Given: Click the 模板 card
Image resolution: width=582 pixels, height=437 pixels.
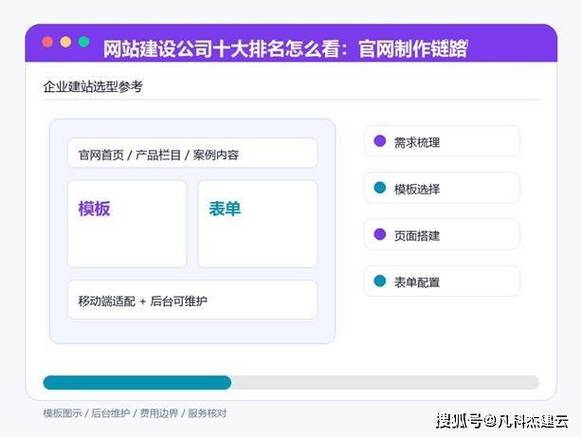Looking at the screenshot, I should [x=127, y=224].
